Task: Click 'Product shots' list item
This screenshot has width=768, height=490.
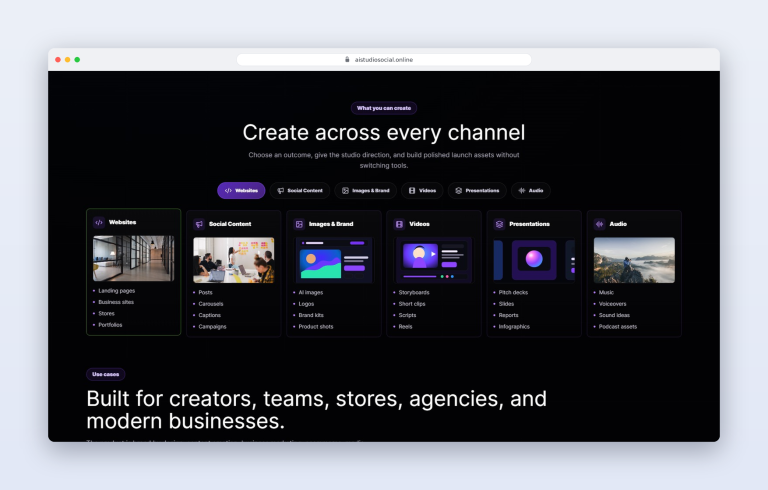Action: click(316, 327)
